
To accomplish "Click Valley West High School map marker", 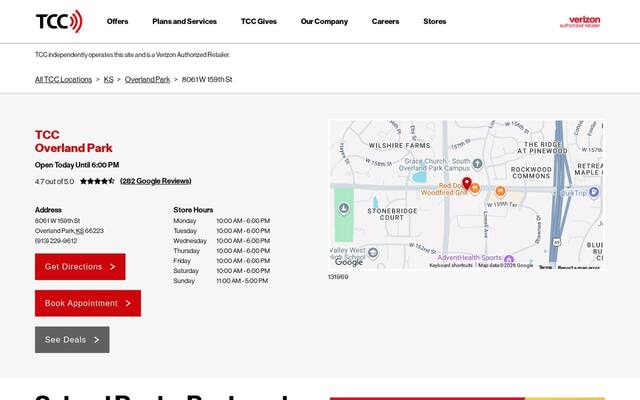I will tap(373, 253).
